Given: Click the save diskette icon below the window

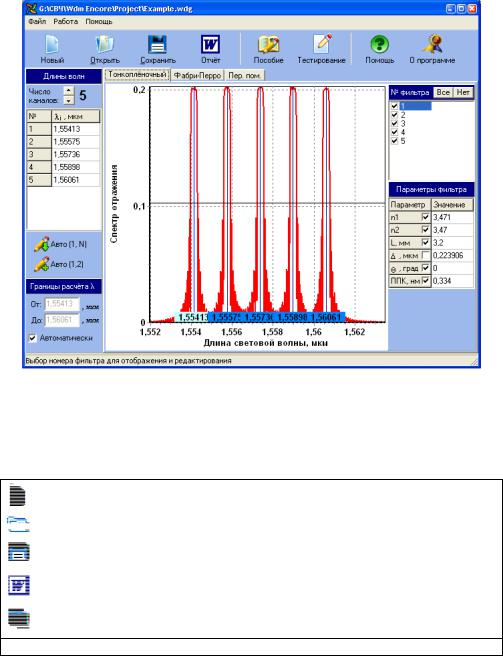Looking at the screenshot, I should [18, 552].
